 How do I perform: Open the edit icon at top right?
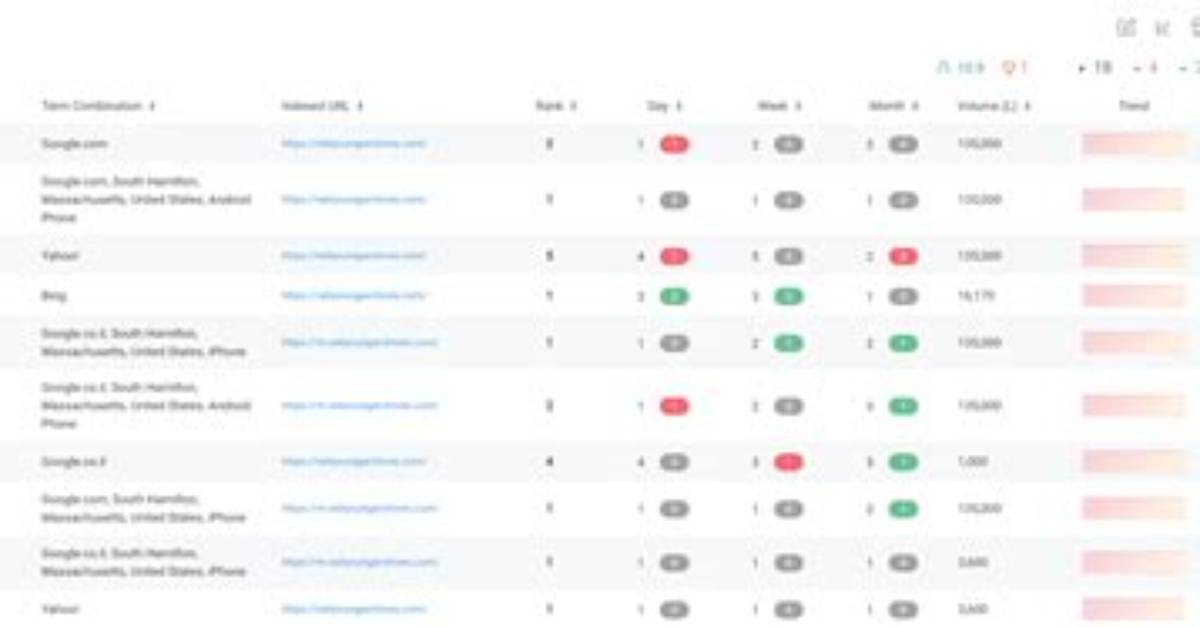pyautogui.click(x=1126, y=28)
